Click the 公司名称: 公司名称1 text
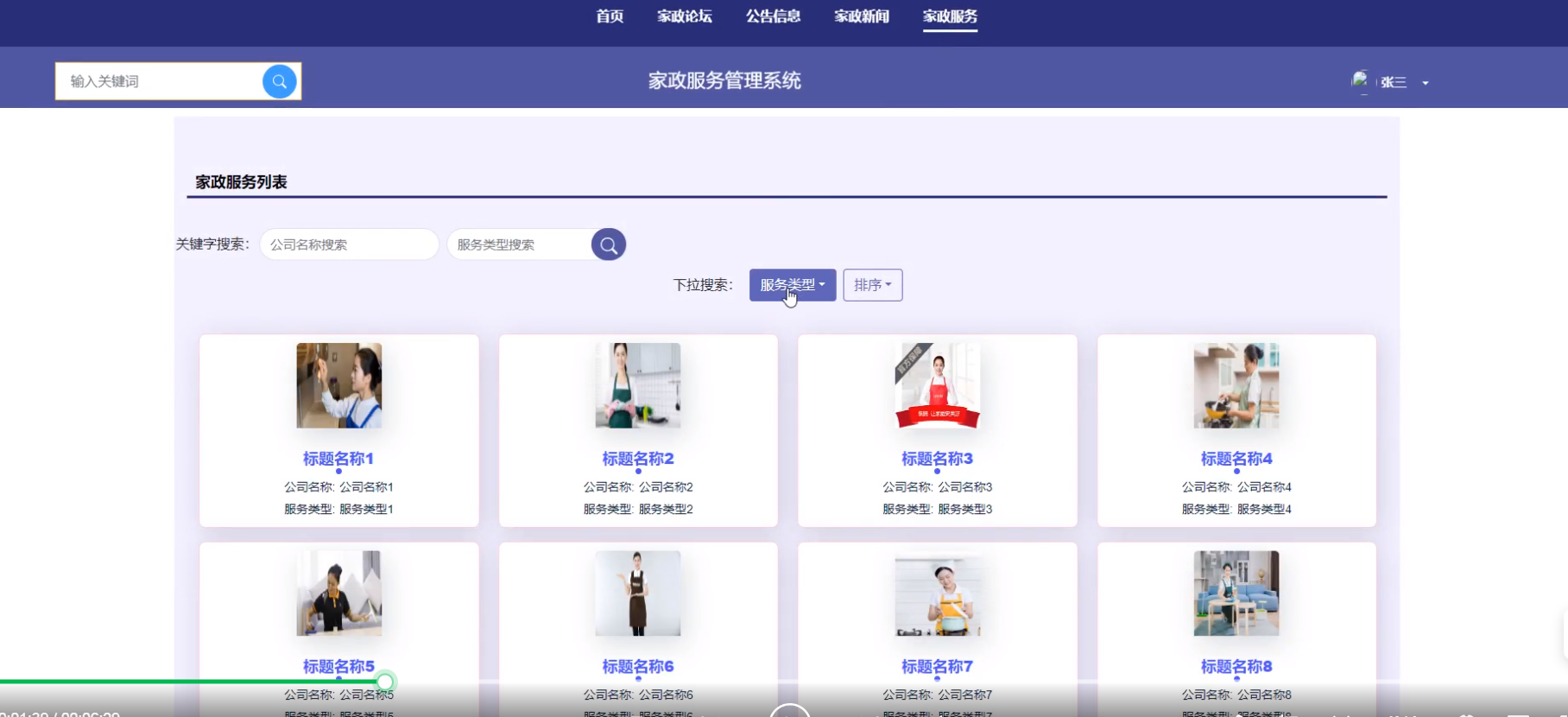 [338, 487]
